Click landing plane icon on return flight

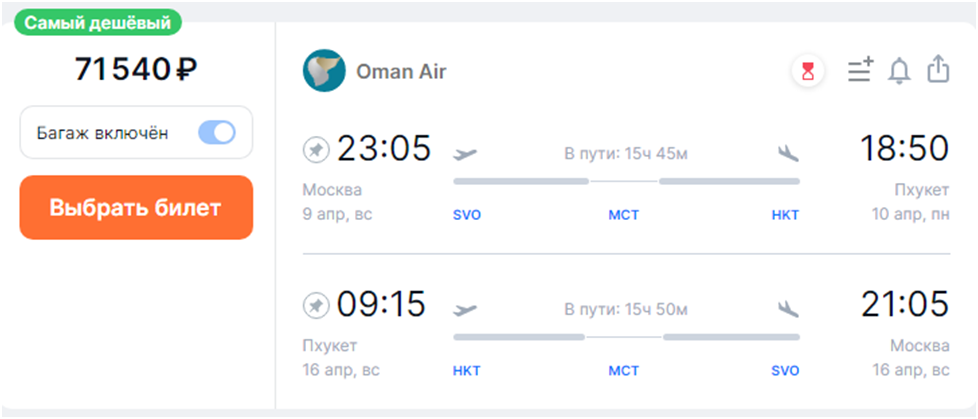tap(788, 307)
